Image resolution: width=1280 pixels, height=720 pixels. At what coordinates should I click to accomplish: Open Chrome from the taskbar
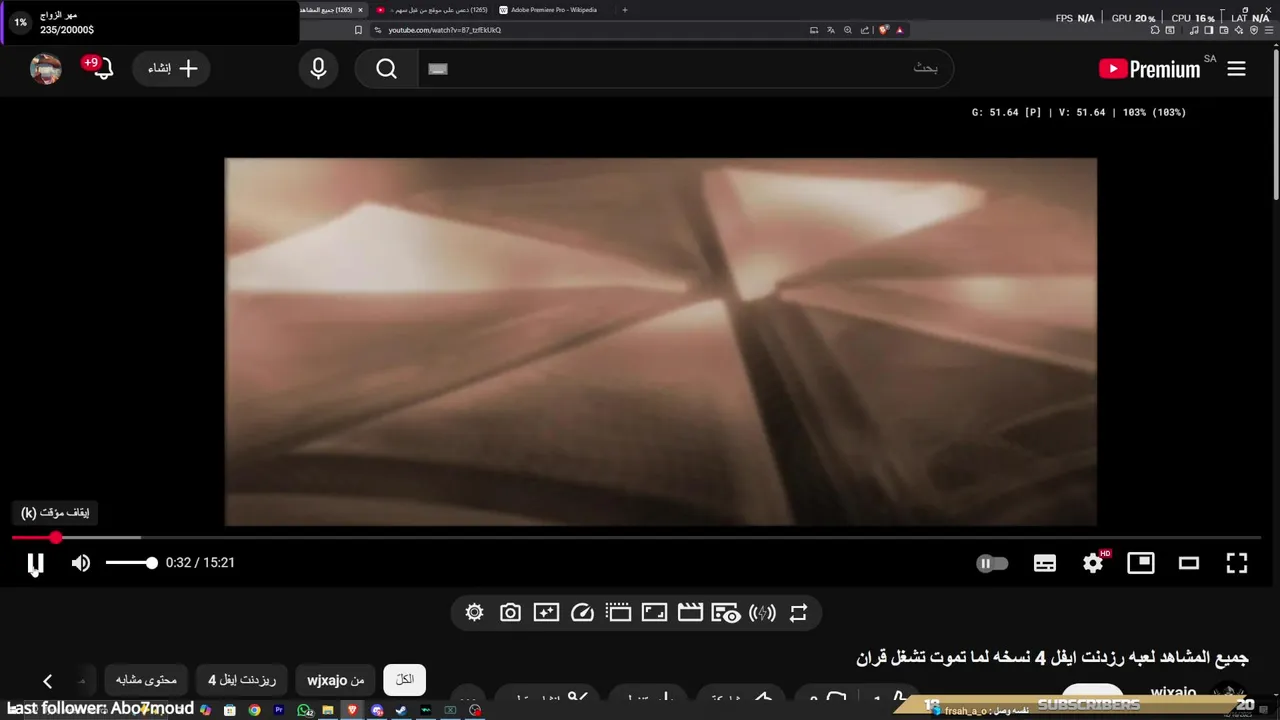click(255, 710)
